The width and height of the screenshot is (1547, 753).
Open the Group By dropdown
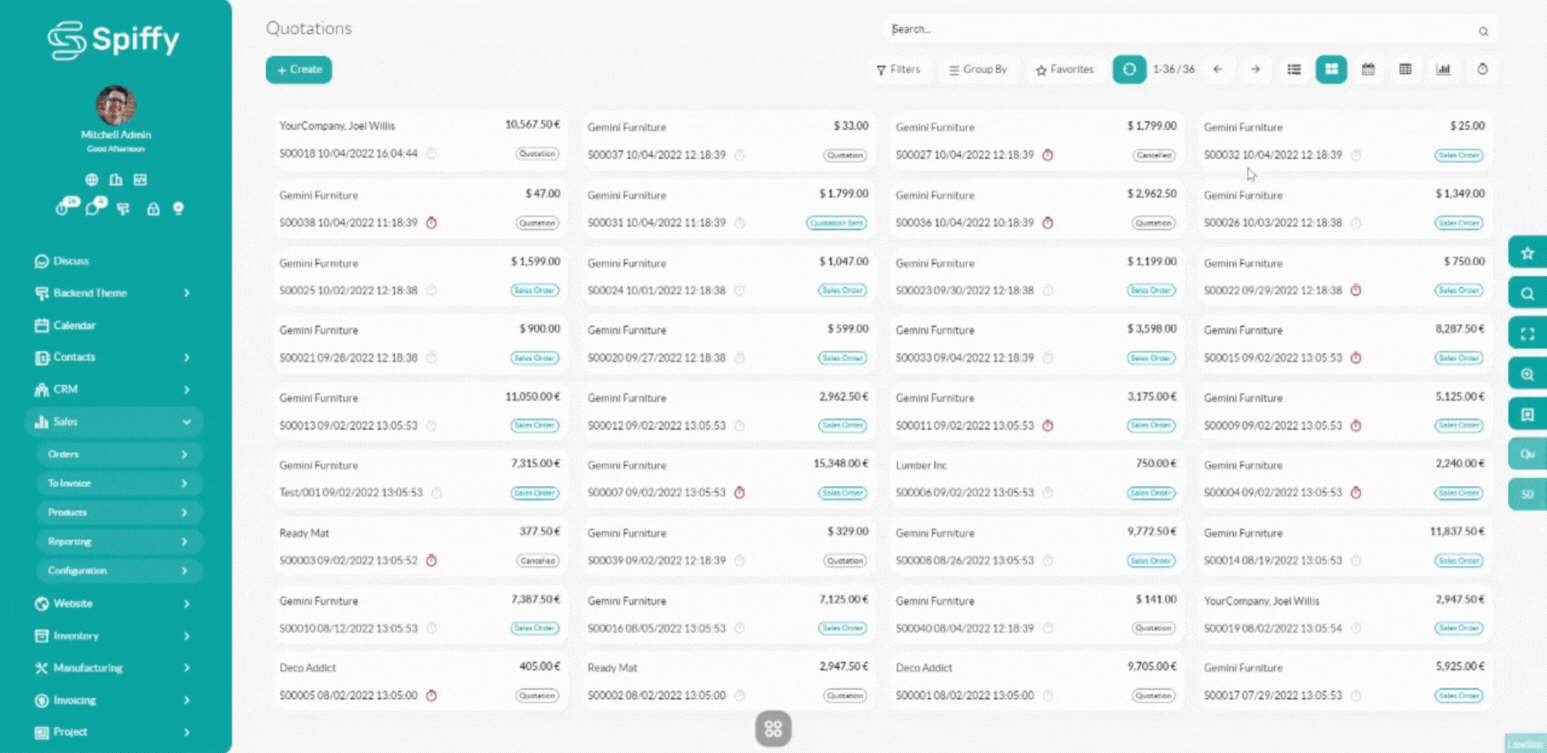978,70
